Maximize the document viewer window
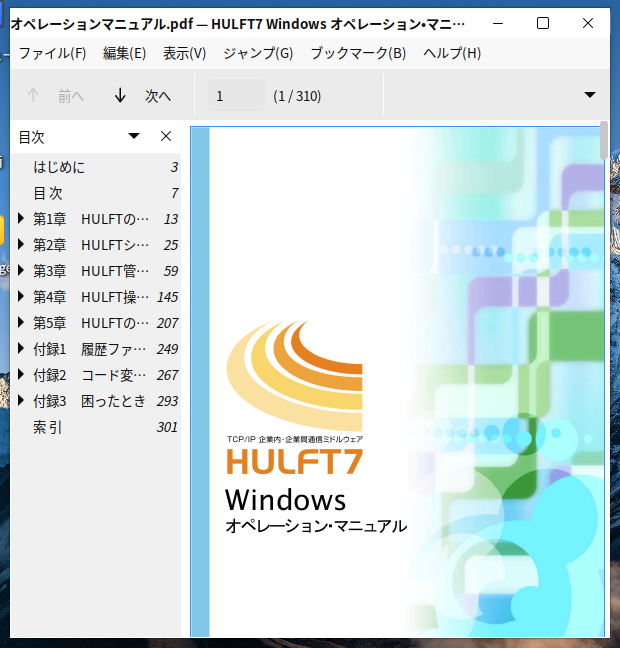This screenshot has height=648, width=620. click(543, 23)
